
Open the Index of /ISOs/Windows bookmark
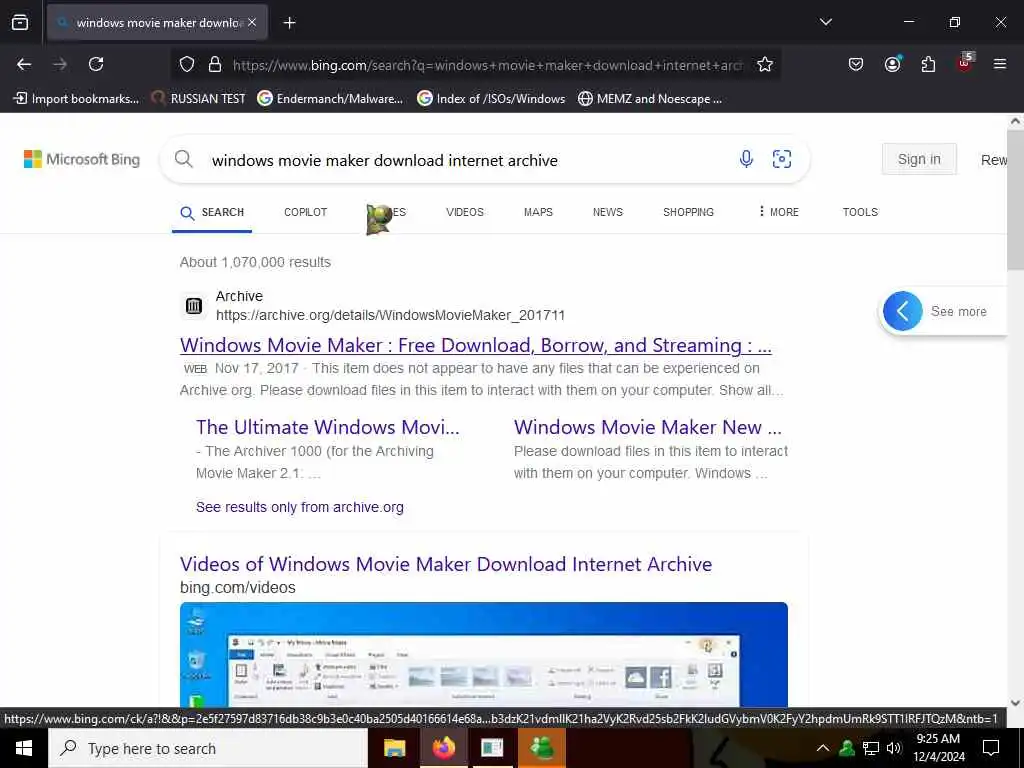(x=491, y=99)
